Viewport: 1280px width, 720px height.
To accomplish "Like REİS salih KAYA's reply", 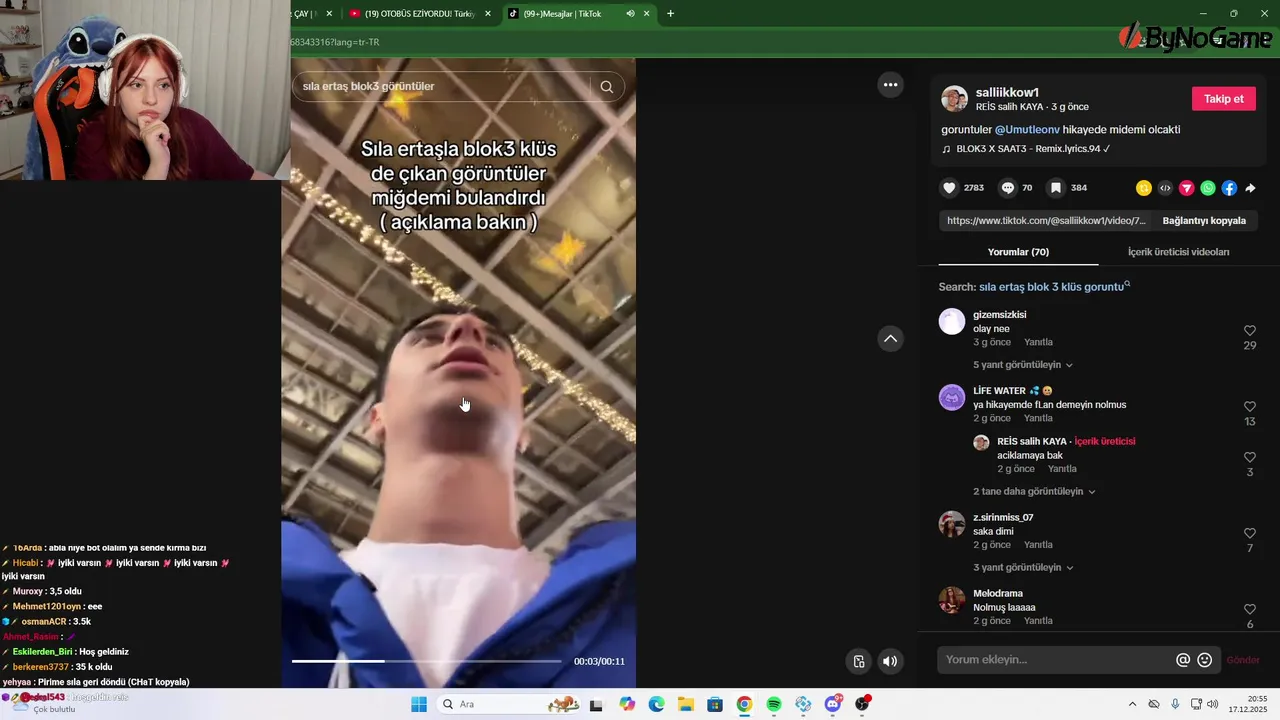I will [x=1250, y=457].
